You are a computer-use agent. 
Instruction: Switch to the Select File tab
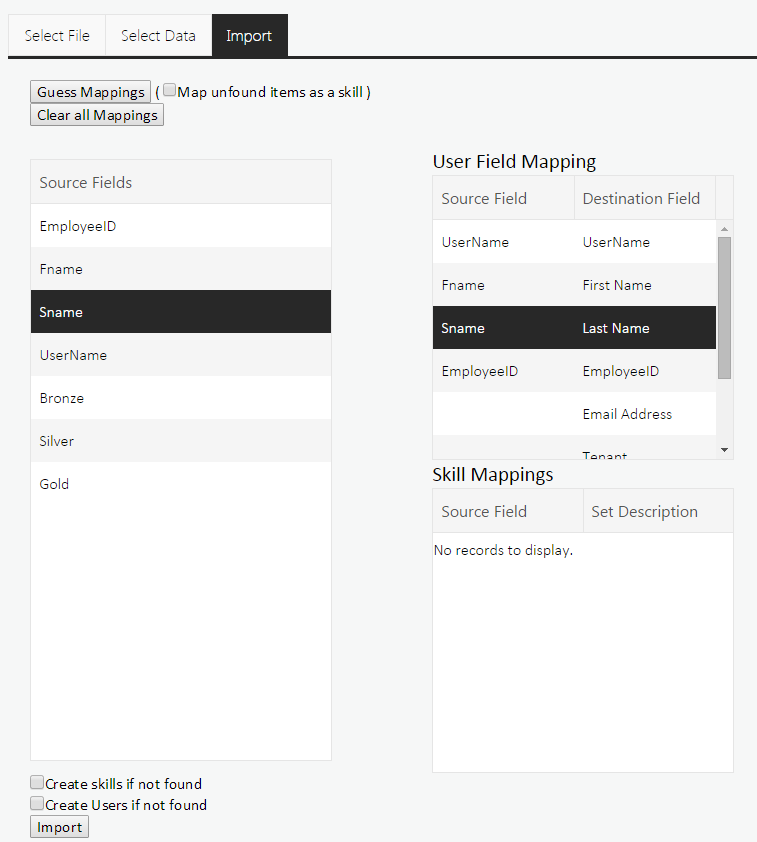(57, 36)
